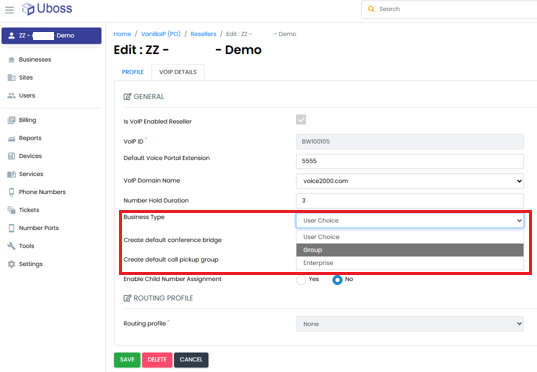537x372 pixels.
Task: Open Settings in the sidebar
Action: (x=31, y=264)
